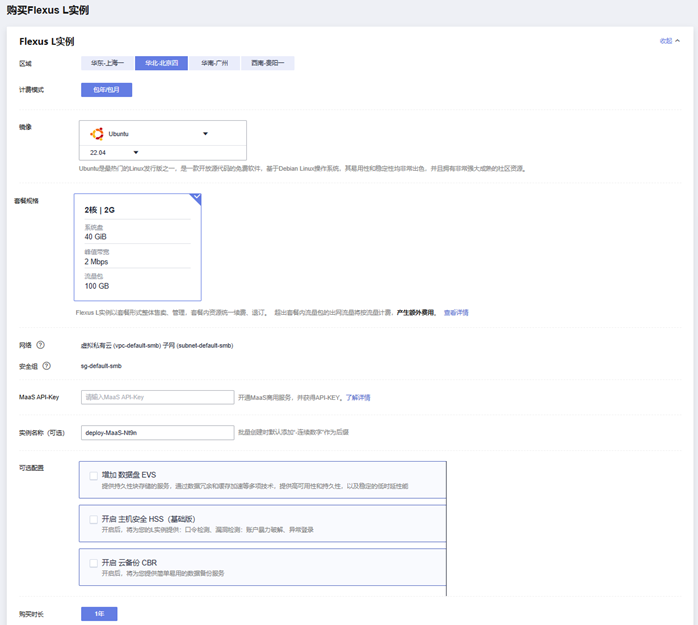Choose the 1年 purchase duration
Image resolution: width=698 pixels, height=625 pixels.
[99, 613]
